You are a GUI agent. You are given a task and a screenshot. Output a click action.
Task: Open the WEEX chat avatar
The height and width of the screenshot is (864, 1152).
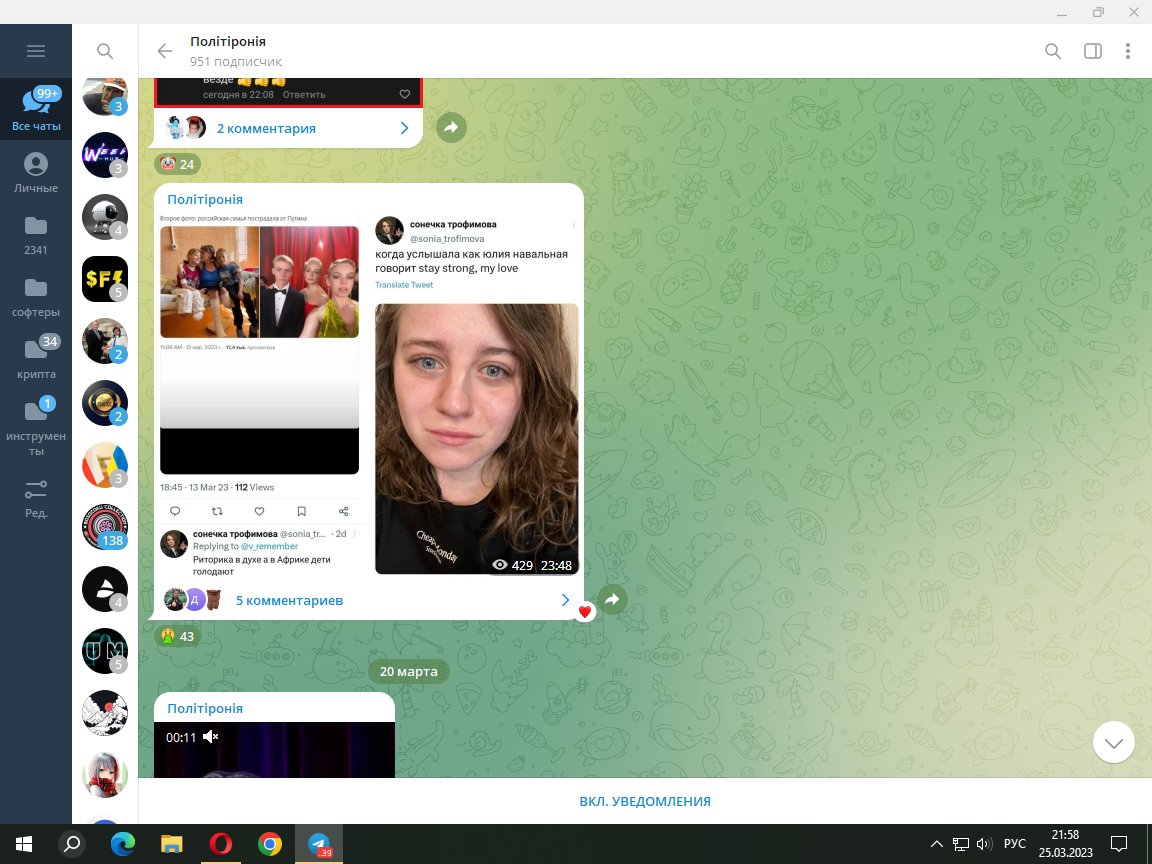point(105,155)
